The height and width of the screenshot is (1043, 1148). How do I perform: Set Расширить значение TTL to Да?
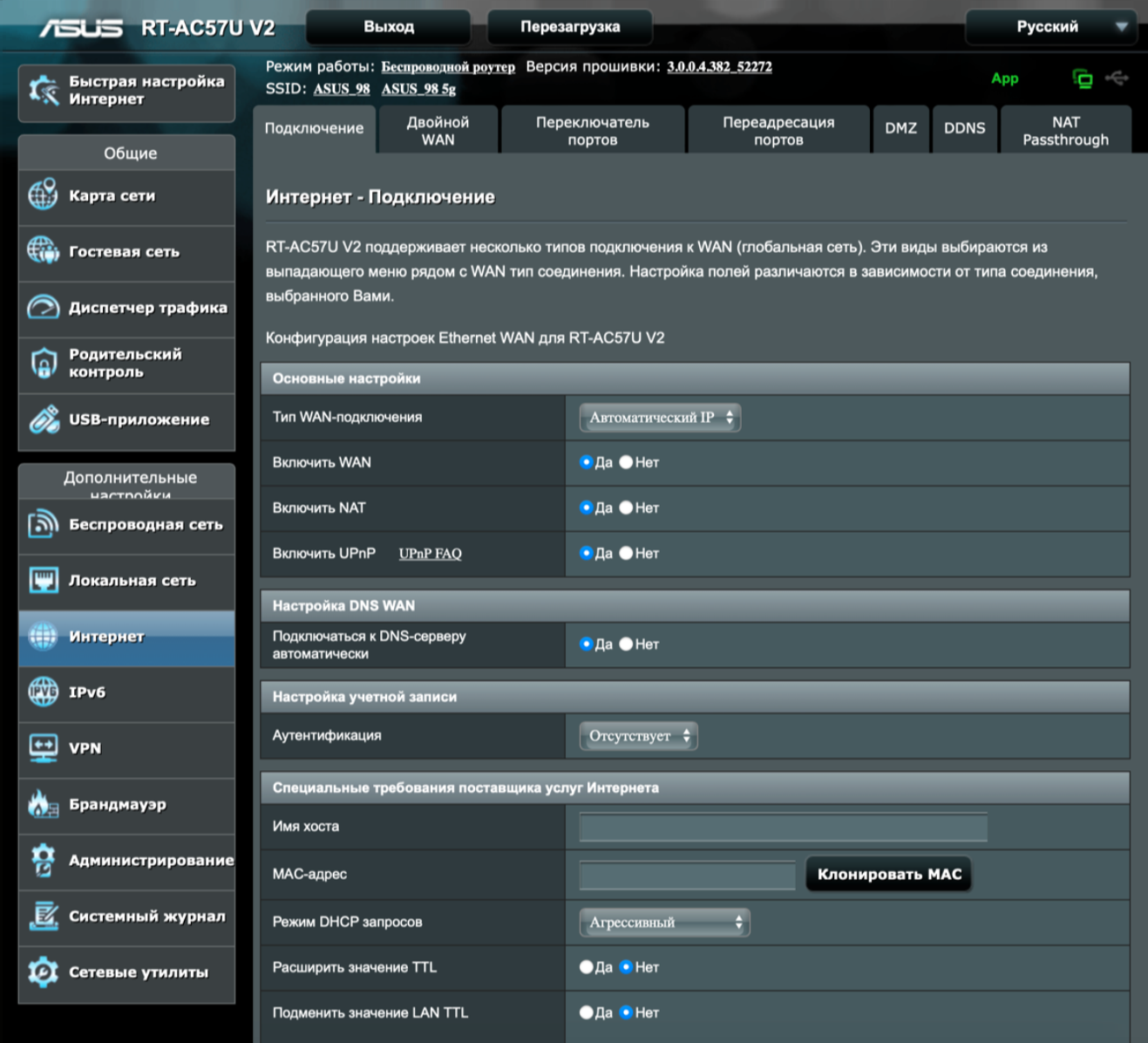tap(586, 967)
